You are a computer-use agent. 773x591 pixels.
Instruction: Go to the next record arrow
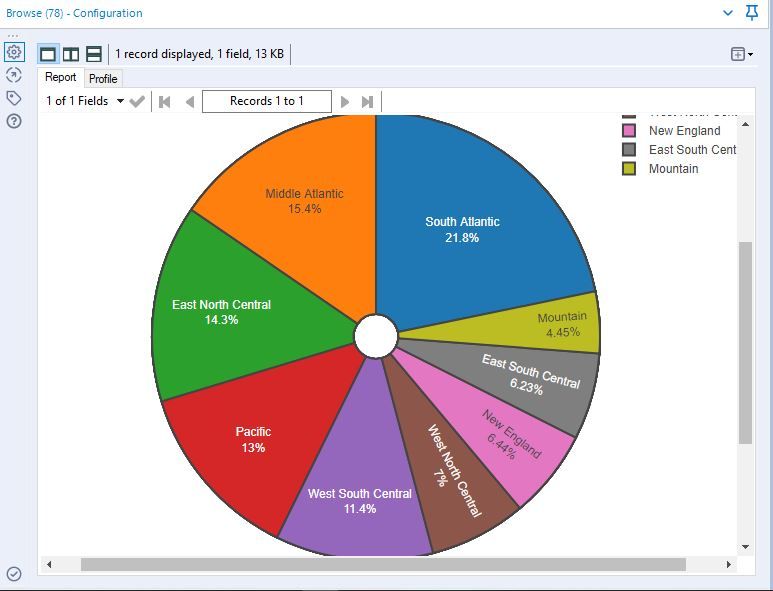(x=345, y=102)
